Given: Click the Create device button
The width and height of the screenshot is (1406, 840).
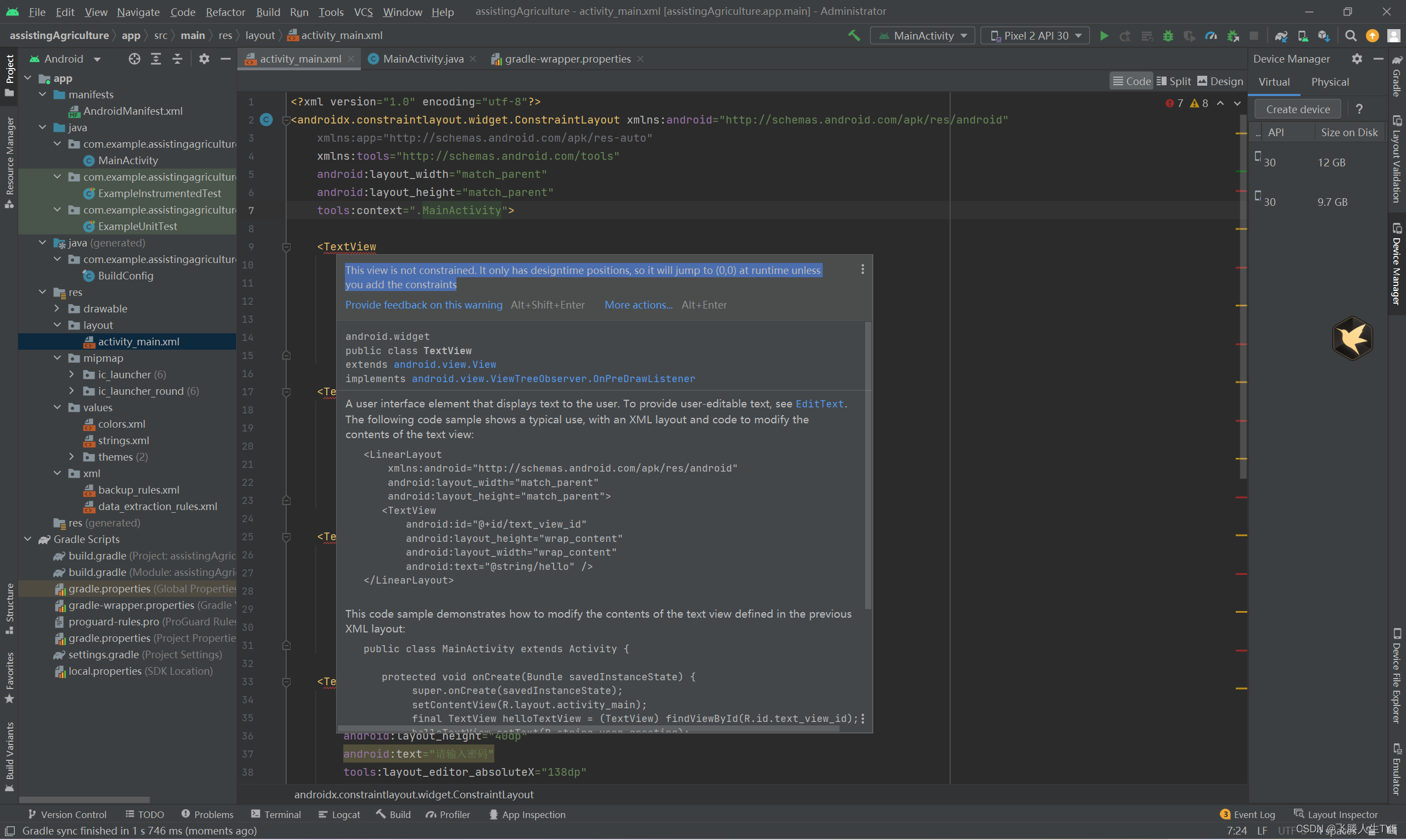Looking at the screenshot, I should pos(1297,109).
